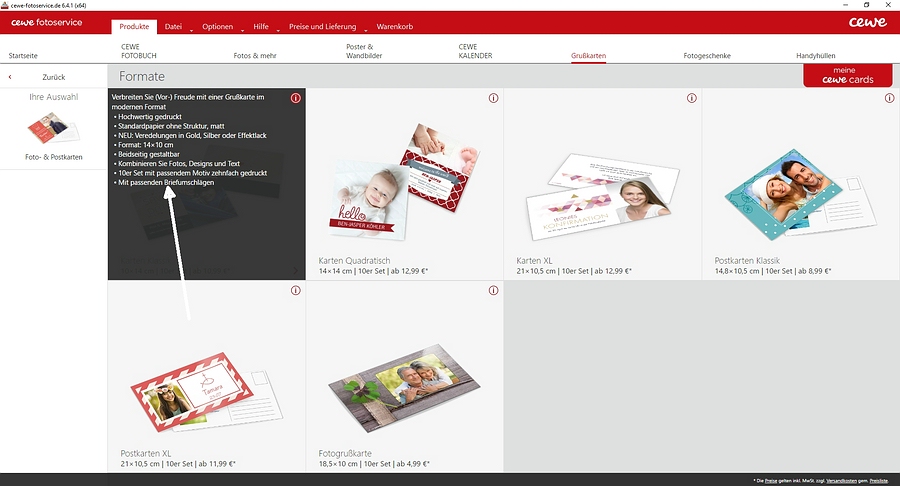Viewport: 900px width, 486px height.
Task: Click price text '14×14 cm | 10er Set | ab 12,99 €'
Action: click(x=373, y=271)
